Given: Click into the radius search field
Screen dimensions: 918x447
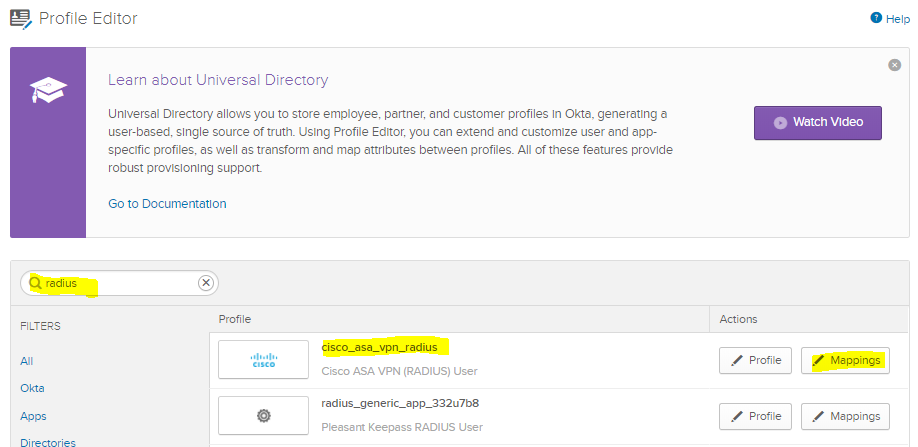Looking at the screenshot, I should 119,283.
